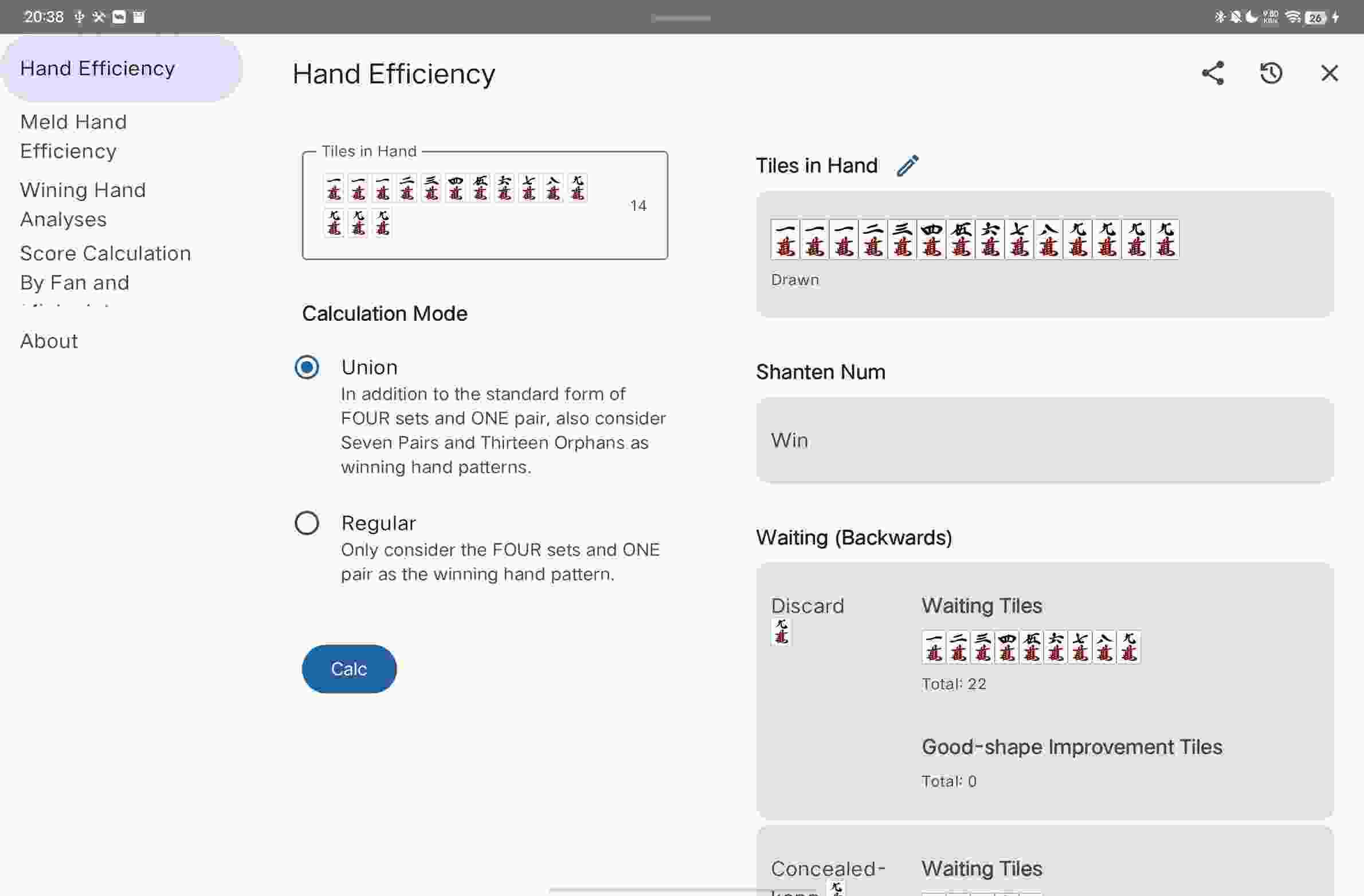Go to Wining Hand Analyses
The height and width of the screenshot is (896, 1364).
click(x=83, y=205)
